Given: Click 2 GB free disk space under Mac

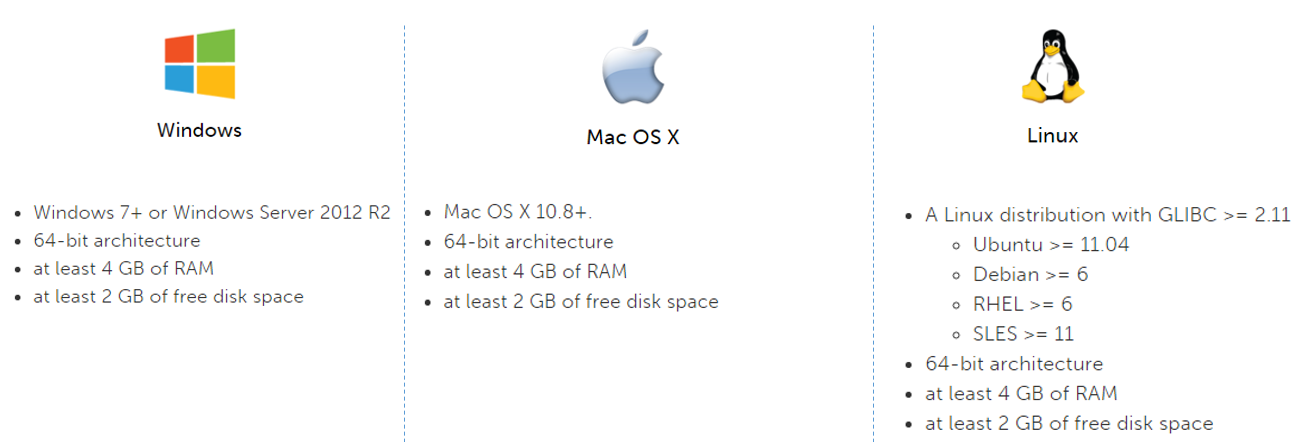Looking at the screenshot, I should click(581, 302).
